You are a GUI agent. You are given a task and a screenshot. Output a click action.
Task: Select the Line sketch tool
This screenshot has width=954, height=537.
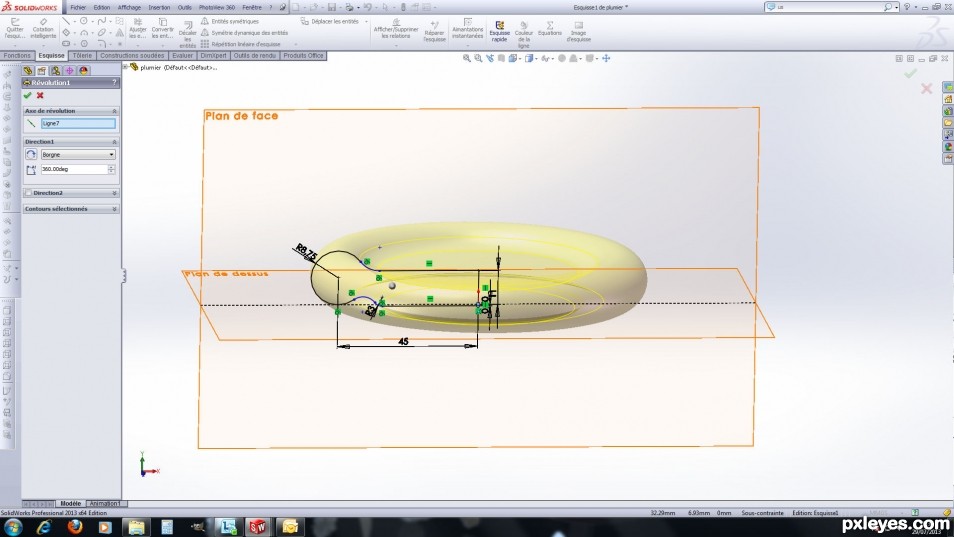[x=66, y=21]
